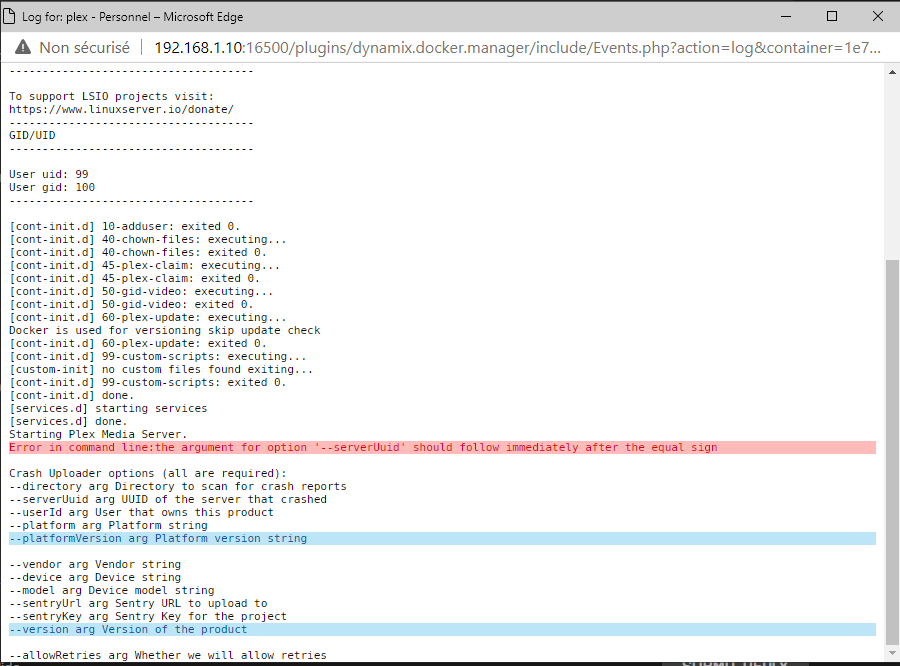Click '[services.d] starting services' line

tap(108, 408)
